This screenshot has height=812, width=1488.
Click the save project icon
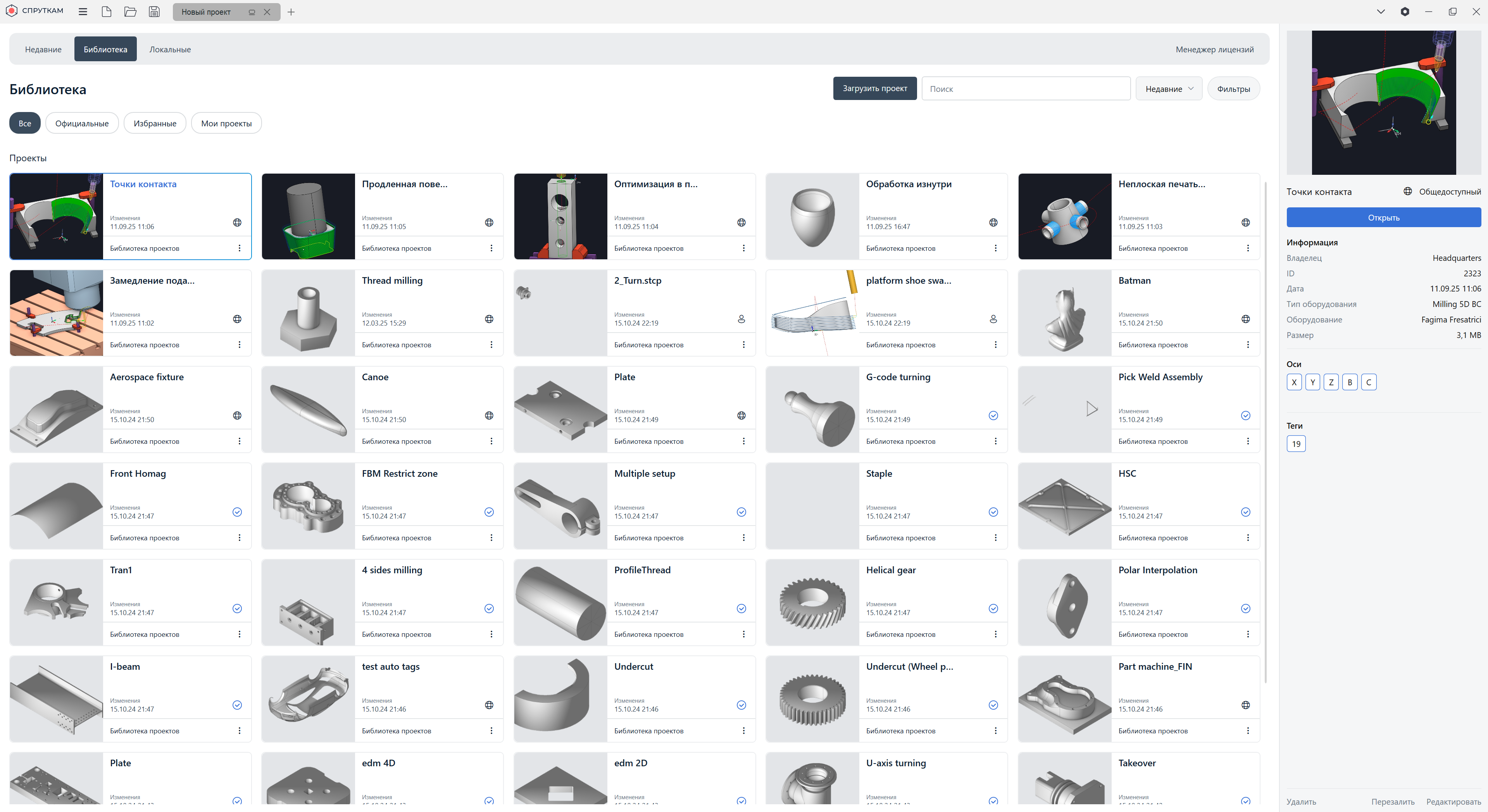click(153, 12)
